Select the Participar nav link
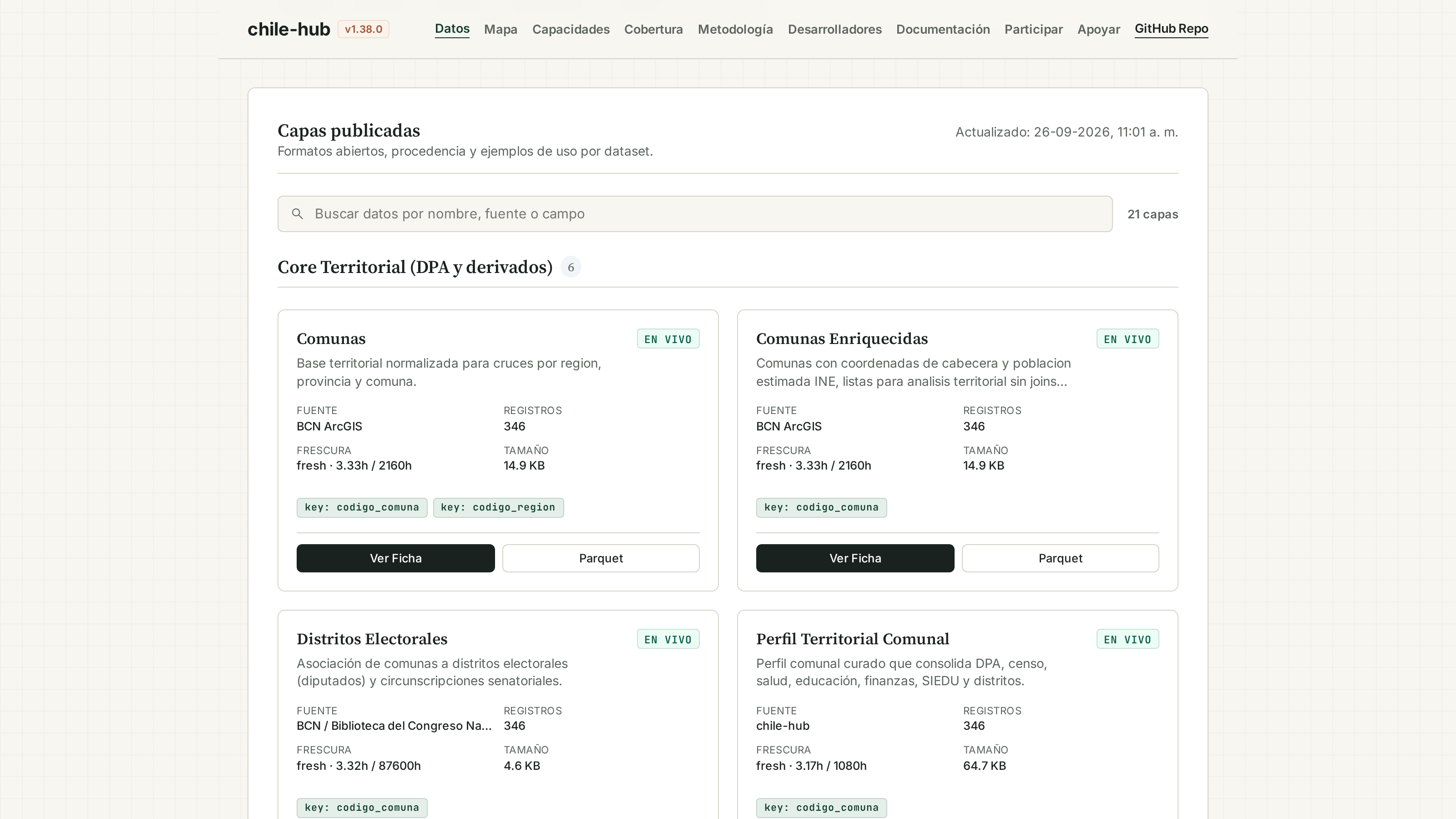The height and width of the screenshot is (819, 1456). [x=1033, y=30]
